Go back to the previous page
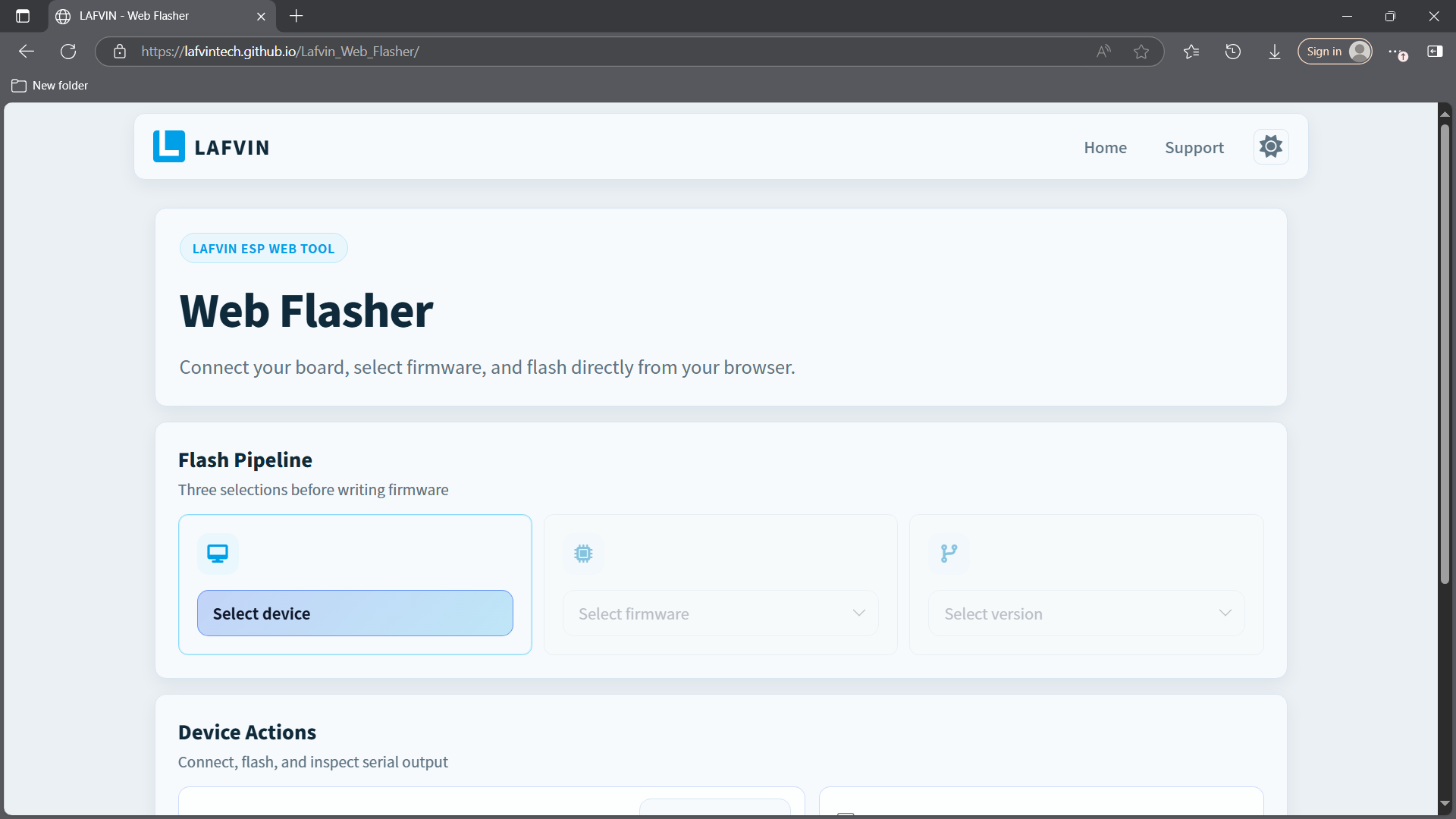Image resolution: width=1456 pixels, height=819 pixels. pos(27,52)
